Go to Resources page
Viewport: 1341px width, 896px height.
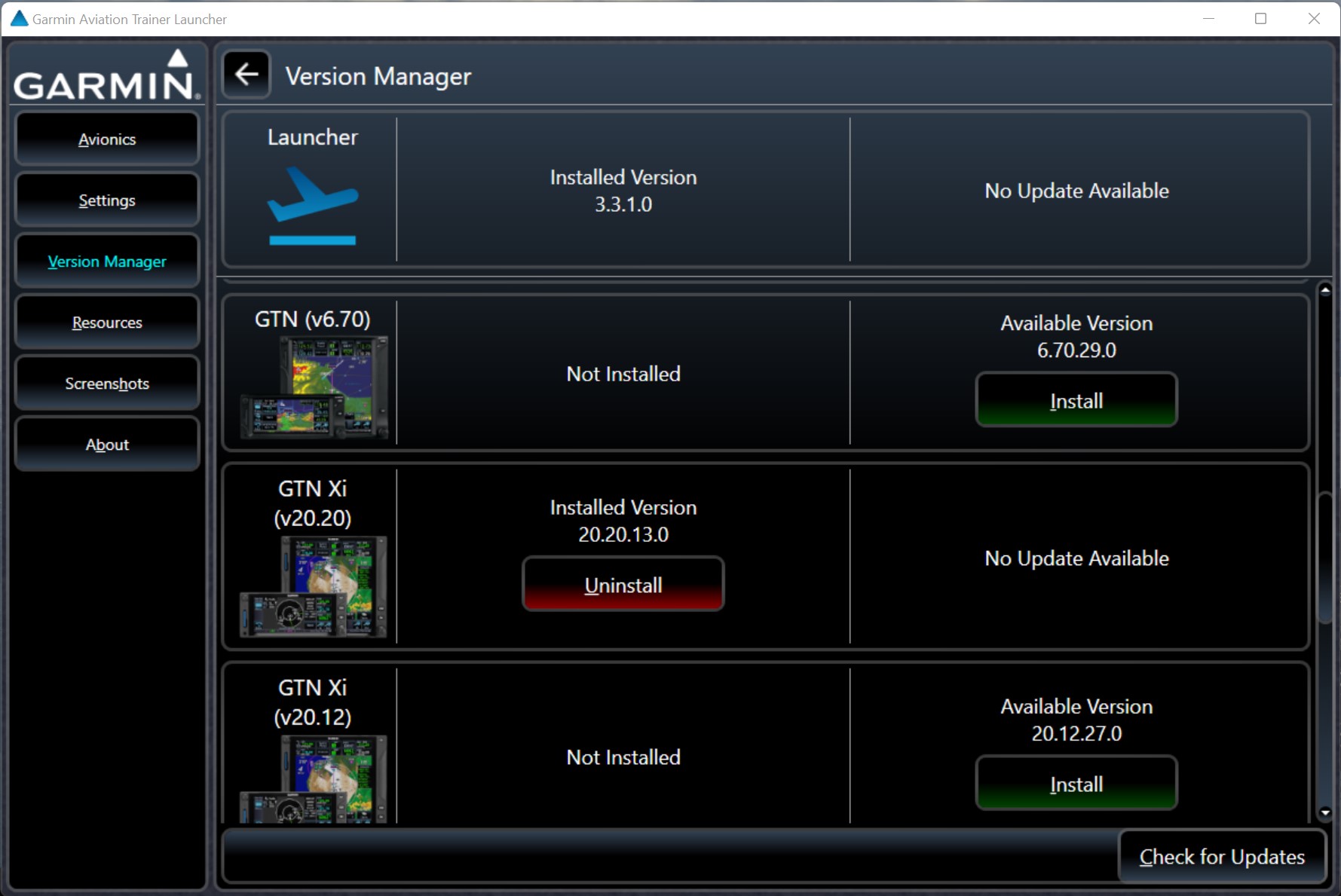107,323
